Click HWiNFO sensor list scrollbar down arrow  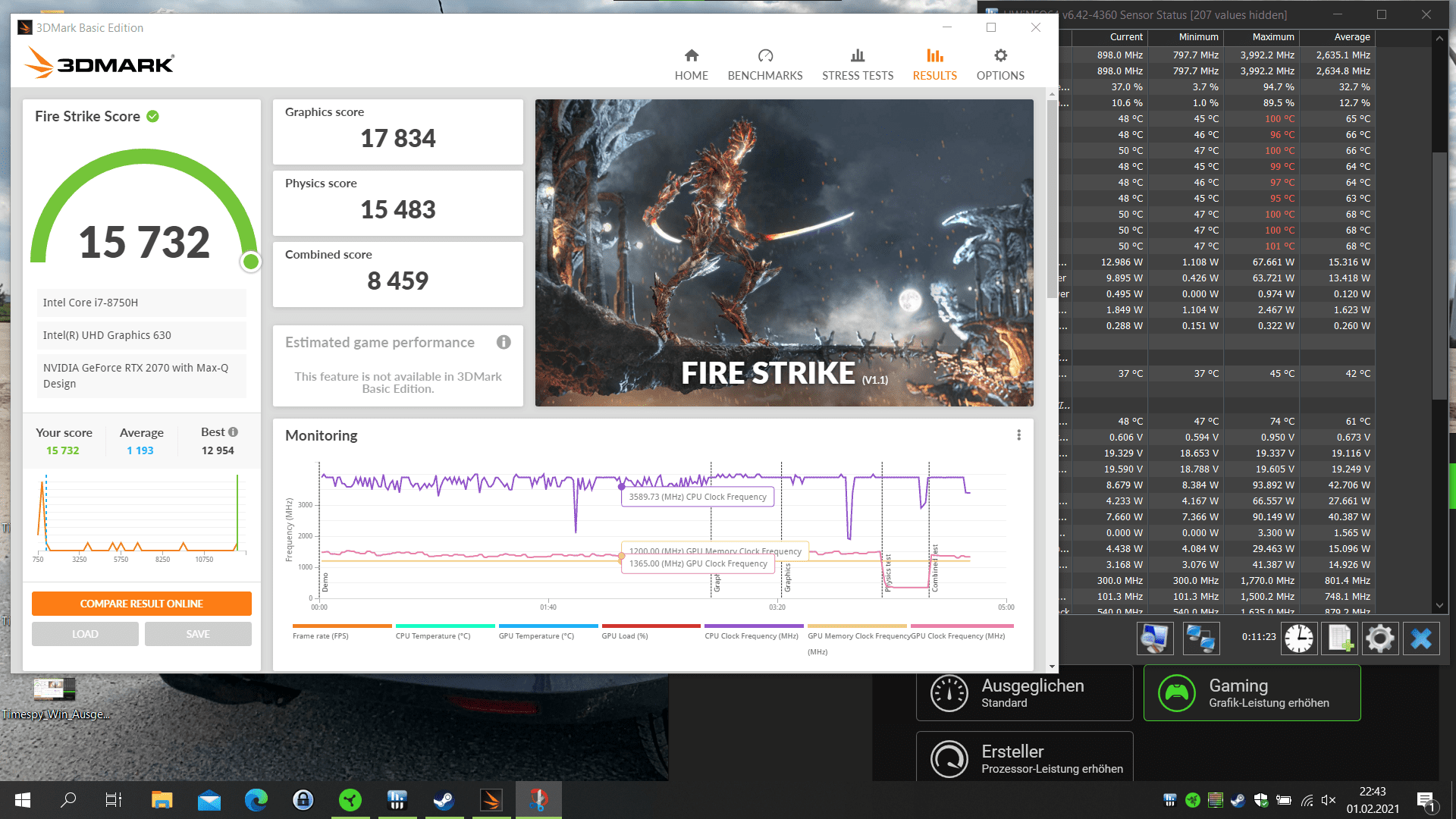[1439, 605]
